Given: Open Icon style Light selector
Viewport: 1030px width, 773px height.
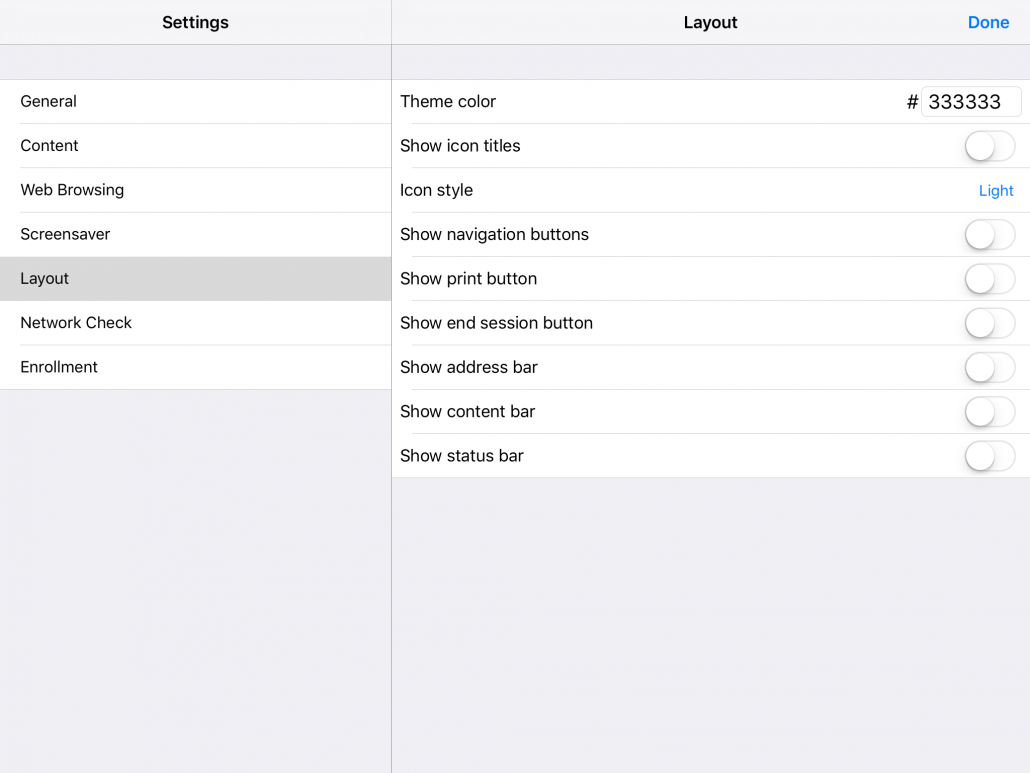Looking at the screenshot, I should tap(996, 190).
